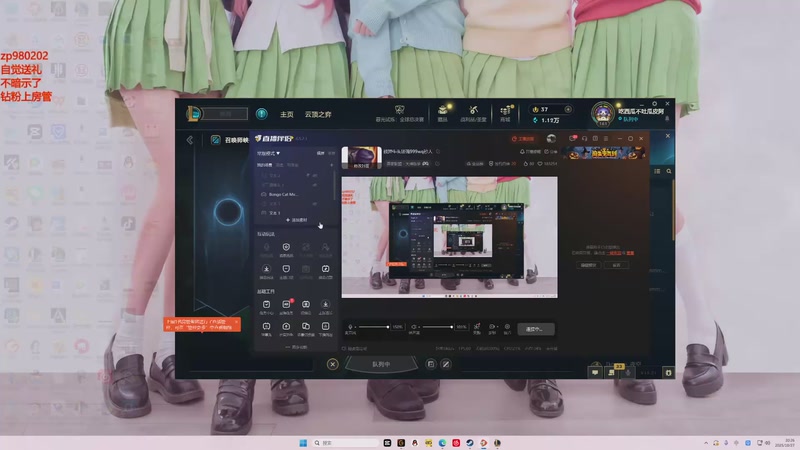The image size is (800, 450).
Task: Open the hamburger menu in streaming app header
Action: point(606,138)
